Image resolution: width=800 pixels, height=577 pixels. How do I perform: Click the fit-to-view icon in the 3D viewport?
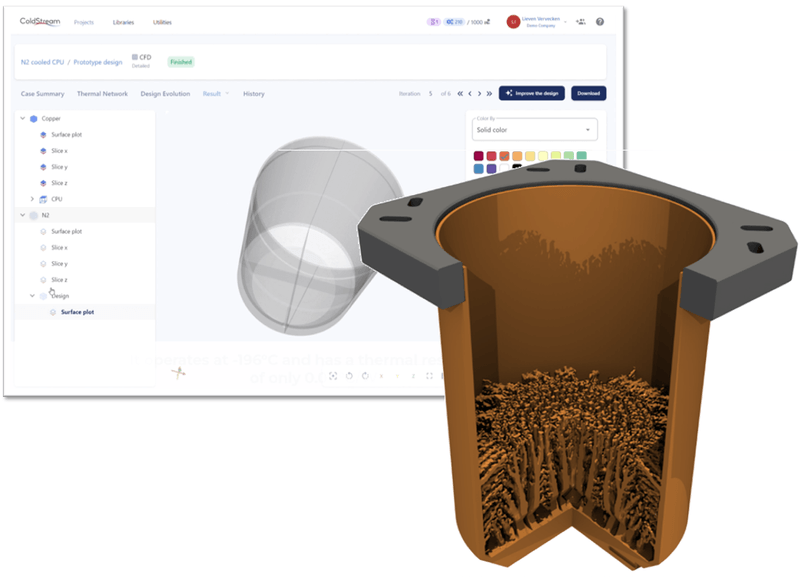[x=333, y=376]
